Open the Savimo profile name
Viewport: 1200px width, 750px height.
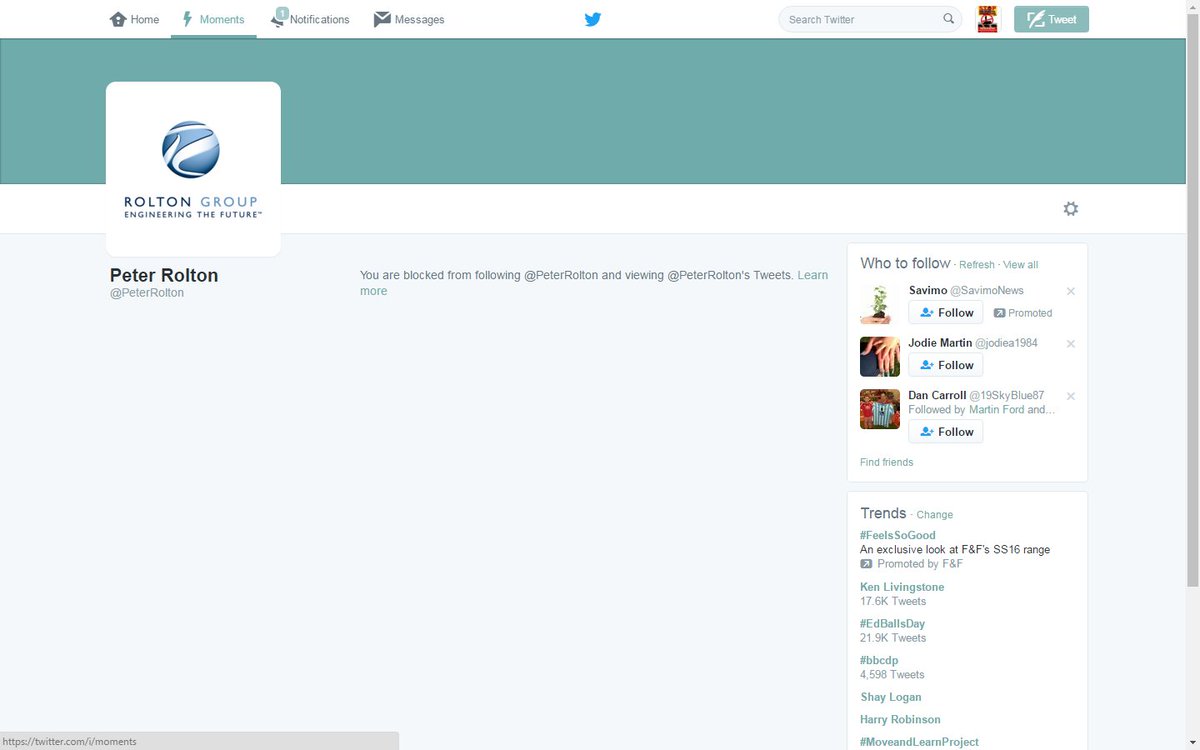coord(927,290)
